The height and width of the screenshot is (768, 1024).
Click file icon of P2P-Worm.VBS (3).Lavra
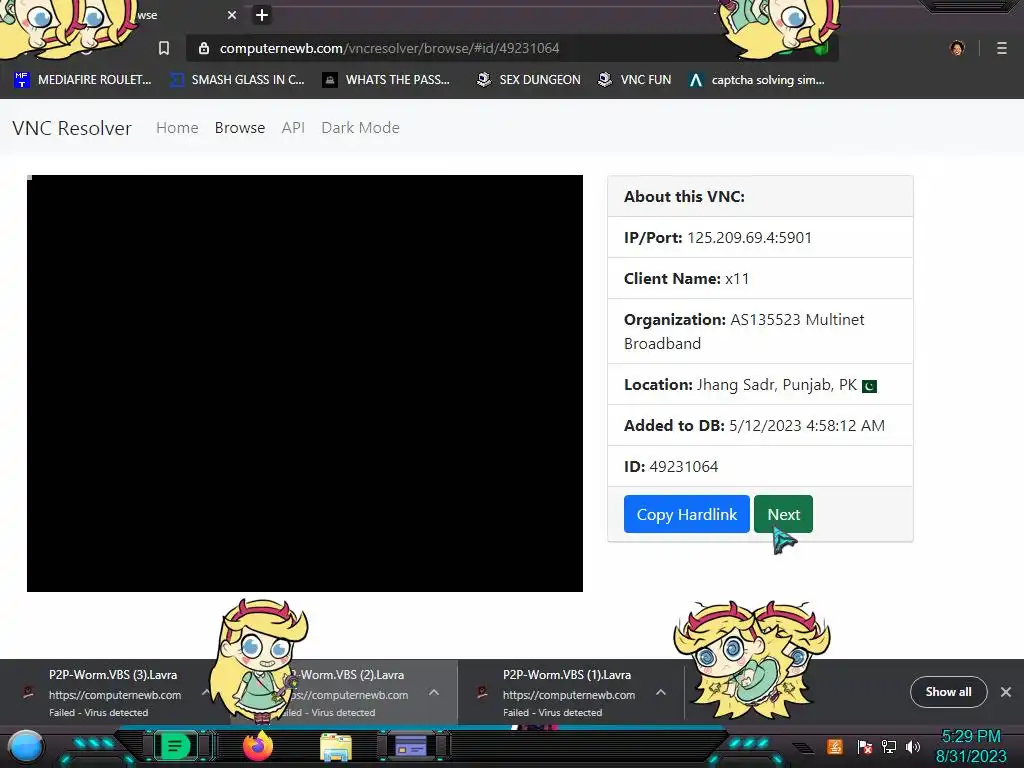pyautogui.click(x=28, y=692)
